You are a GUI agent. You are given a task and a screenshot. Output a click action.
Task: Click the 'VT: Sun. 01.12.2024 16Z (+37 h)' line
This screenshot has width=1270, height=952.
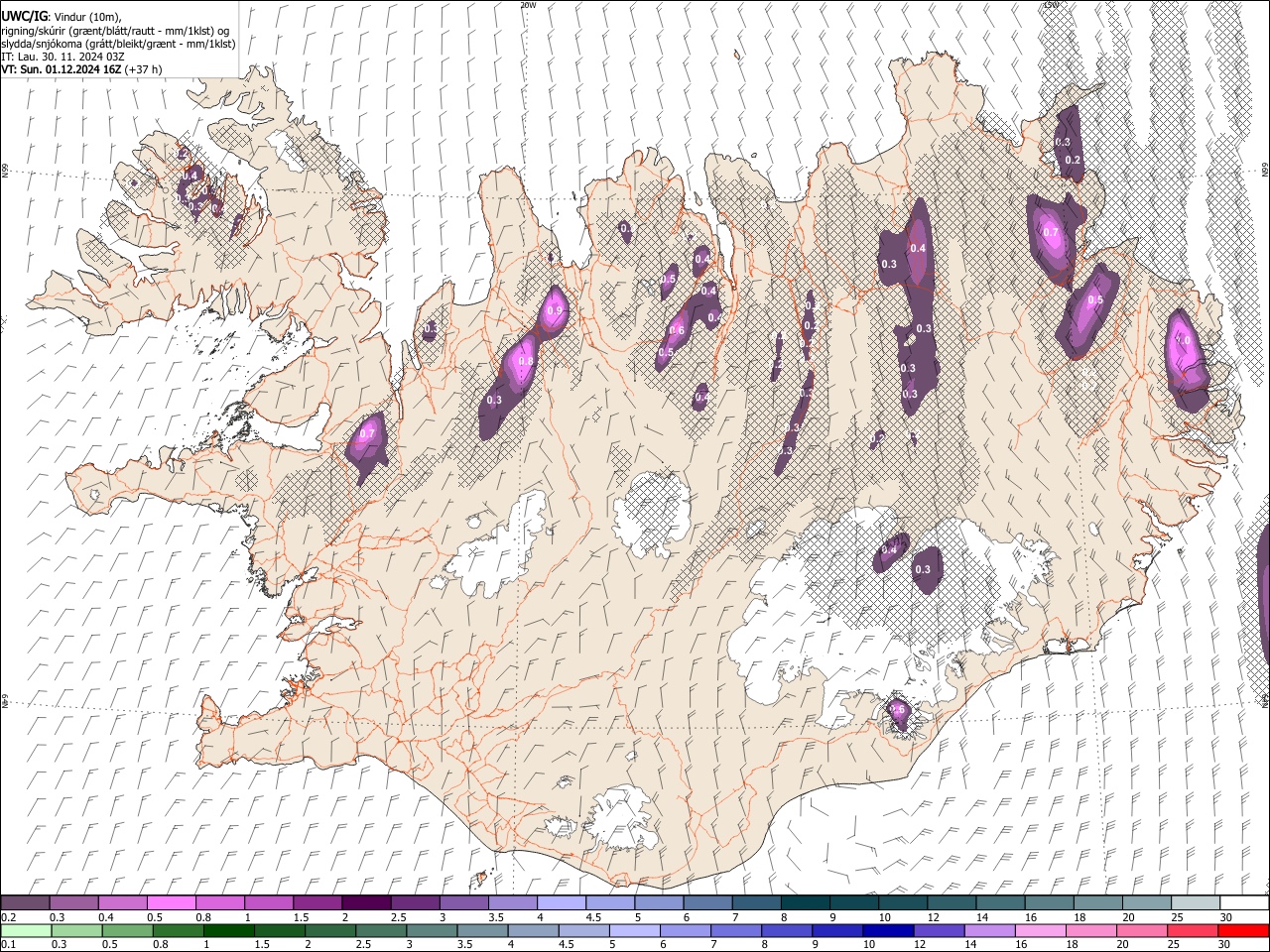(81, 69)
